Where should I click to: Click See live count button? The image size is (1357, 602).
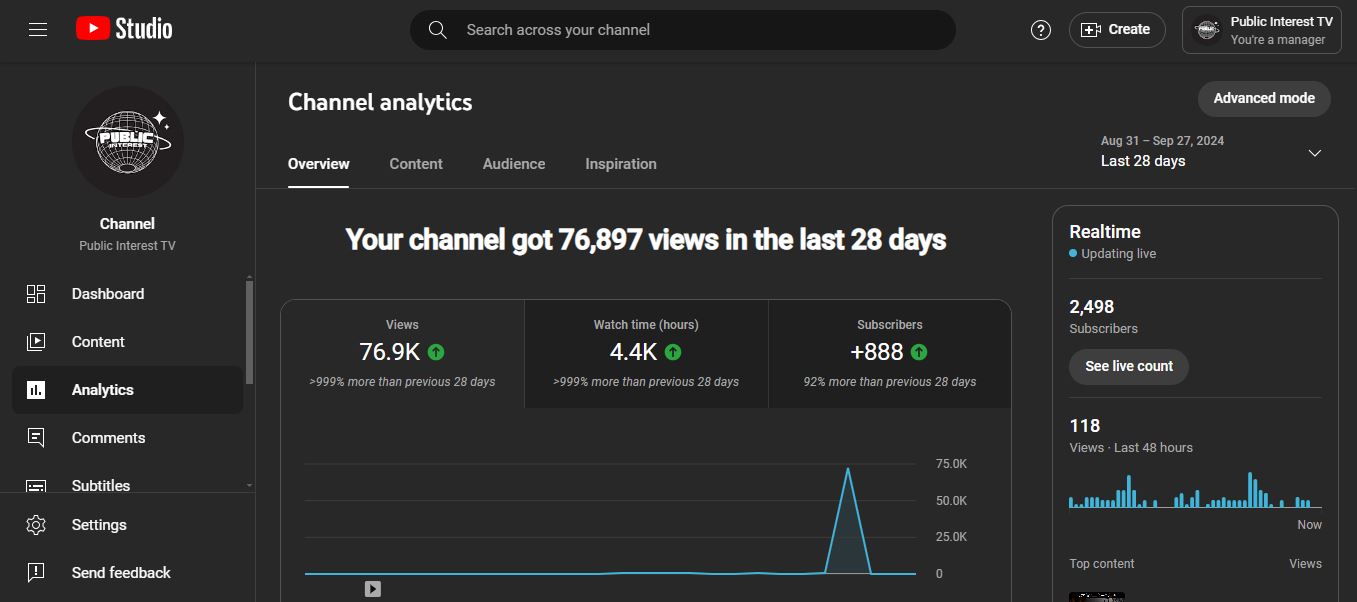pyautogui.click(x=1128, y=366)
